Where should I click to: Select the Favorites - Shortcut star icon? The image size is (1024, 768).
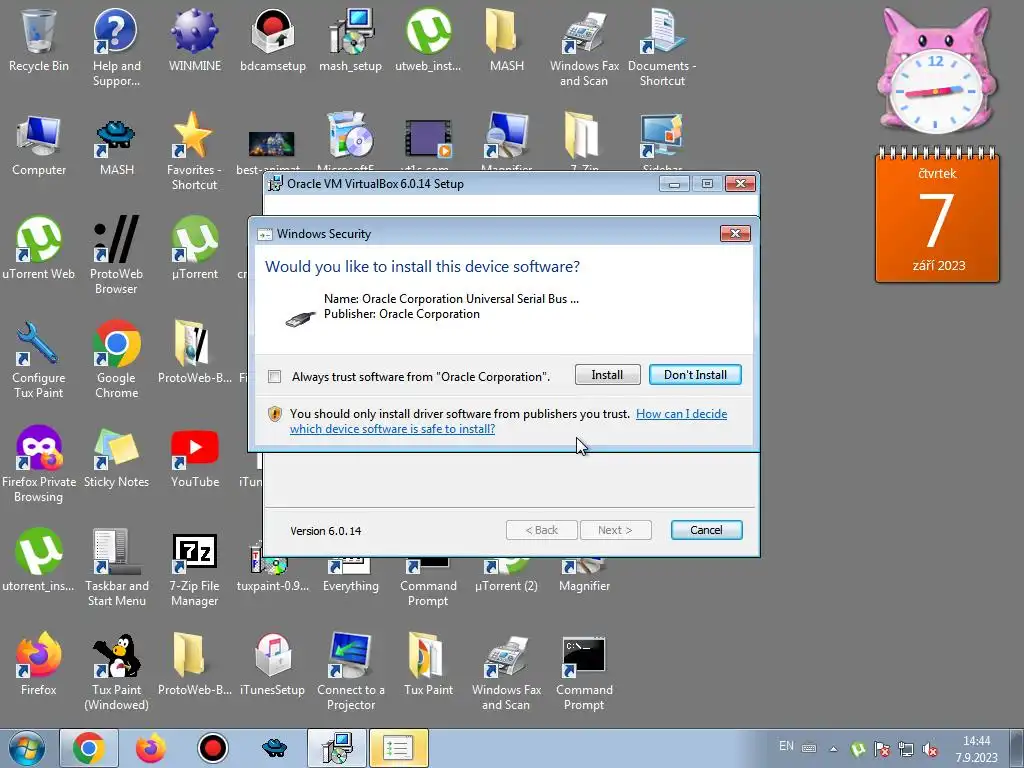click(x=195, y=152)
